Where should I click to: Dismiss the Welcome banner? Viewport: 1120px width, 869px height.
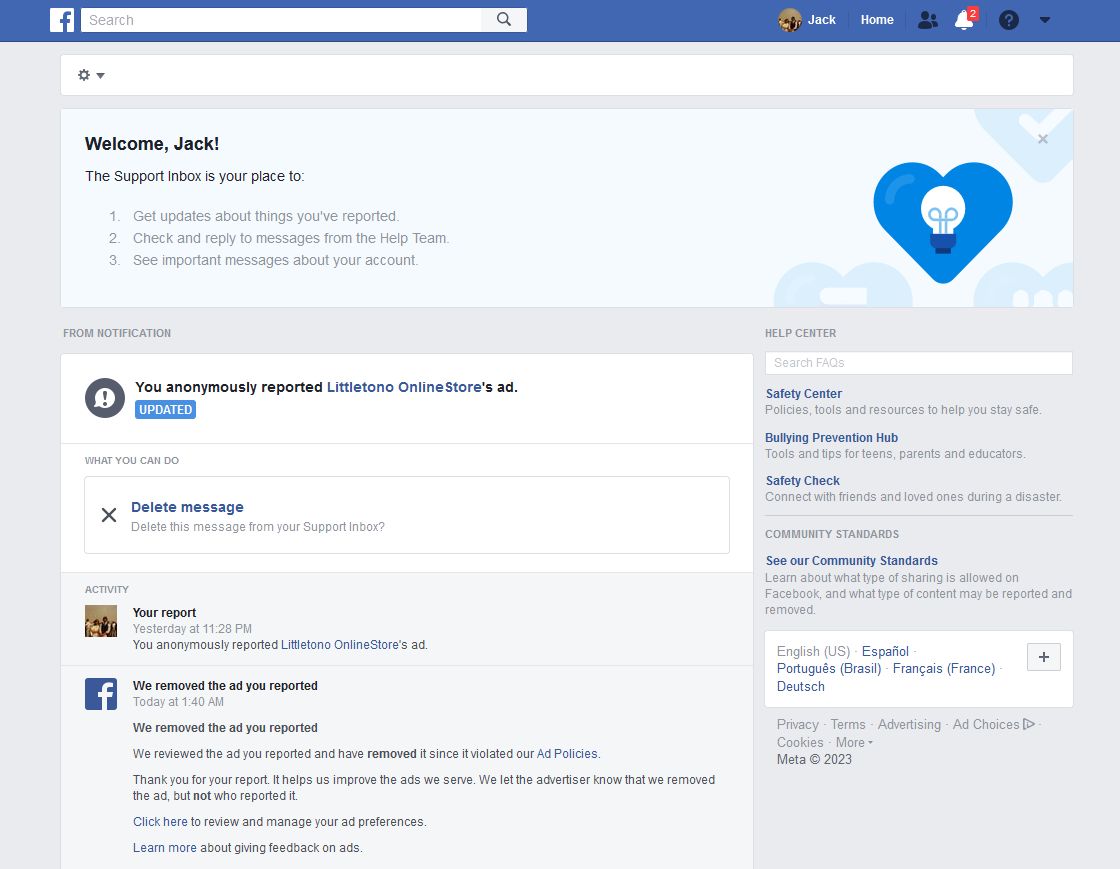1043,139
